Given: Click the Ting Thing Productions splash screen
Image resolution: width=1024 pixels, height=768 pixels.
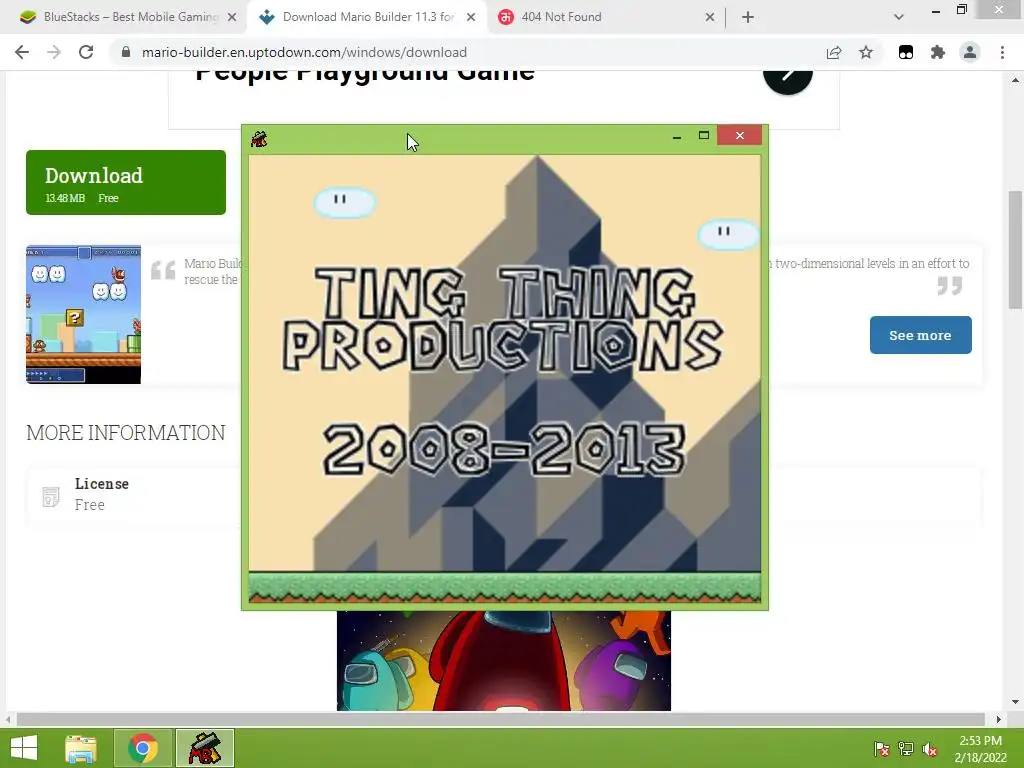Looking at the screenshot, I should click(504, 379).
